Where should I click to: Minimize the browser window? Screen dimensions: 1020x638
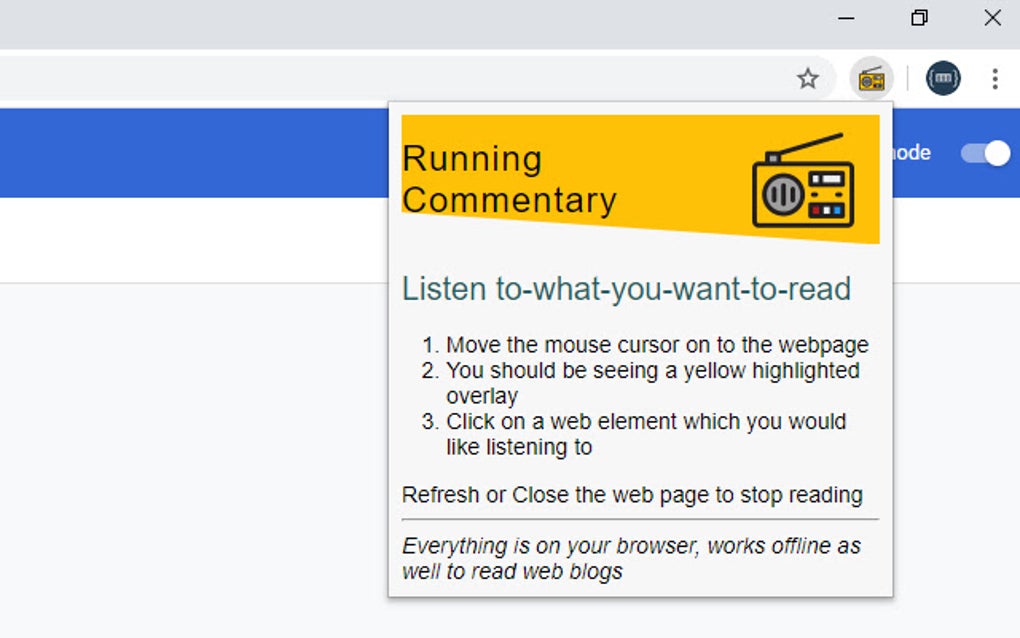pyautogui.click(x=845, y=18)
